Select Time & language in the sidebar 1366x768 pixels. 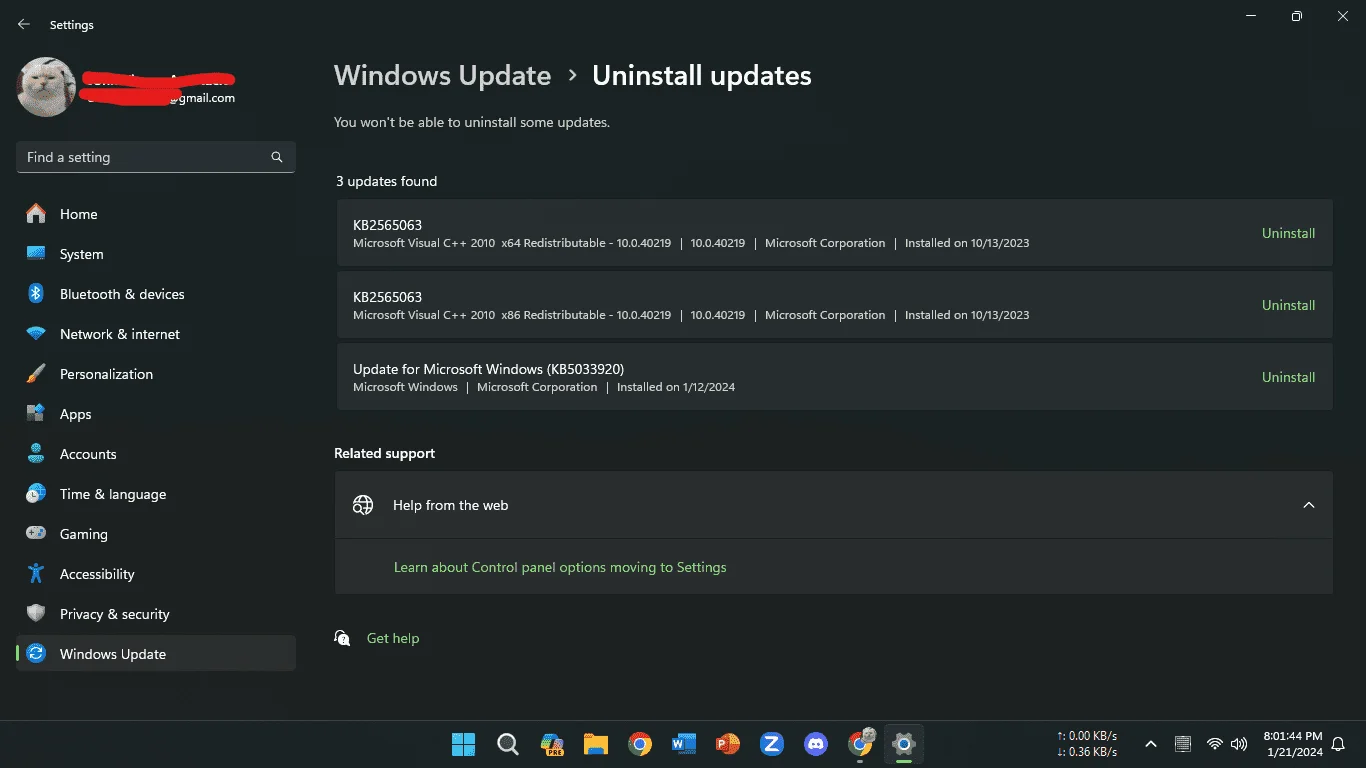pyautogui.click(x=156, y=494)
